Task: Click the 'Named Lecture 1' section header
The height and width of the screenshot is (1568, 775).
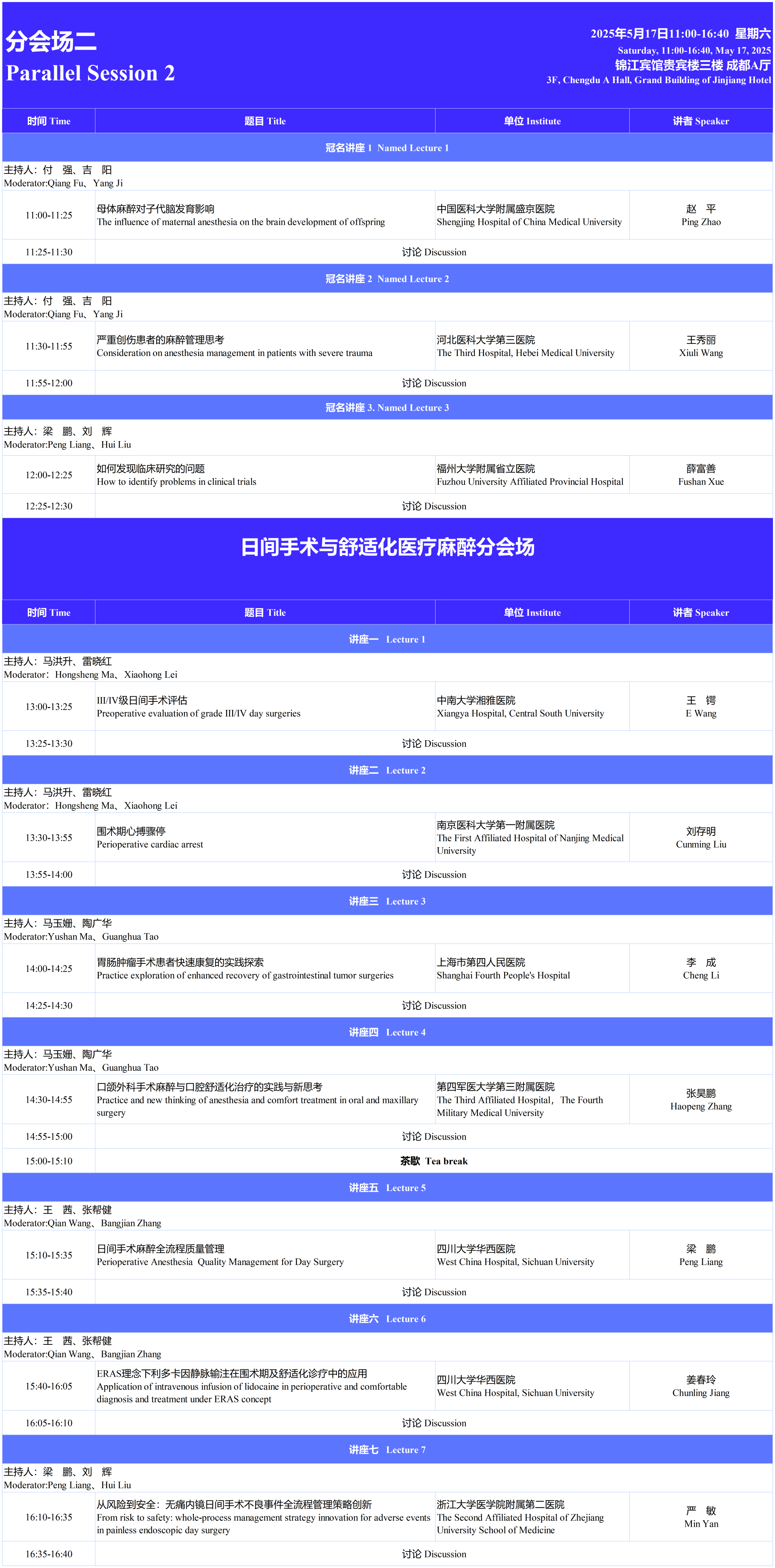Action: (387, 148)
